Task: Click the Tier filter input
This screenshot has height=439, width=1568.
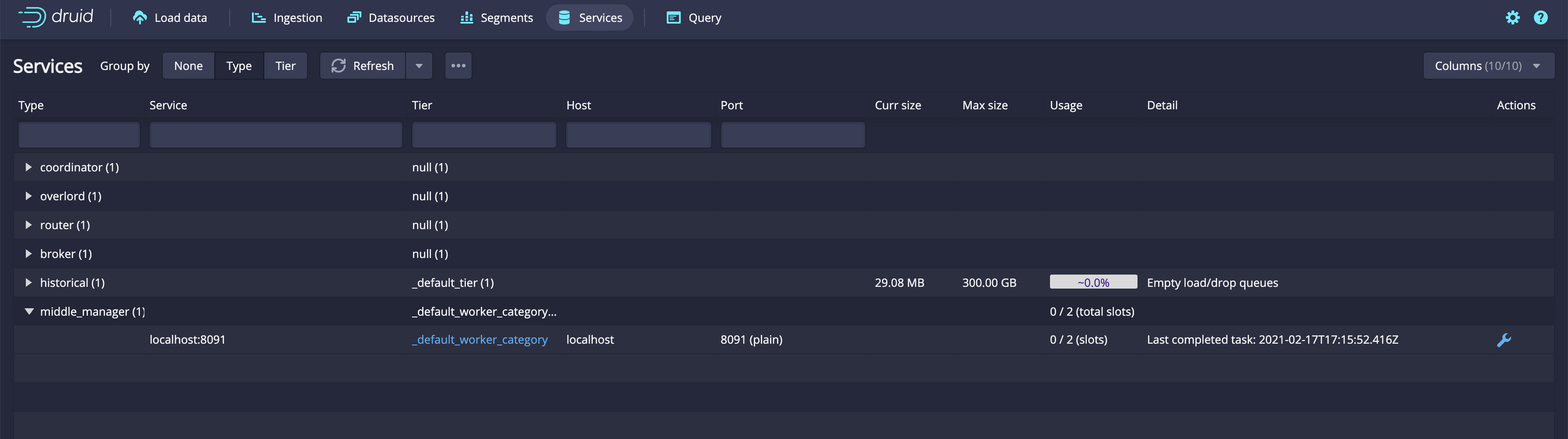Action: (x=484, y=135)
